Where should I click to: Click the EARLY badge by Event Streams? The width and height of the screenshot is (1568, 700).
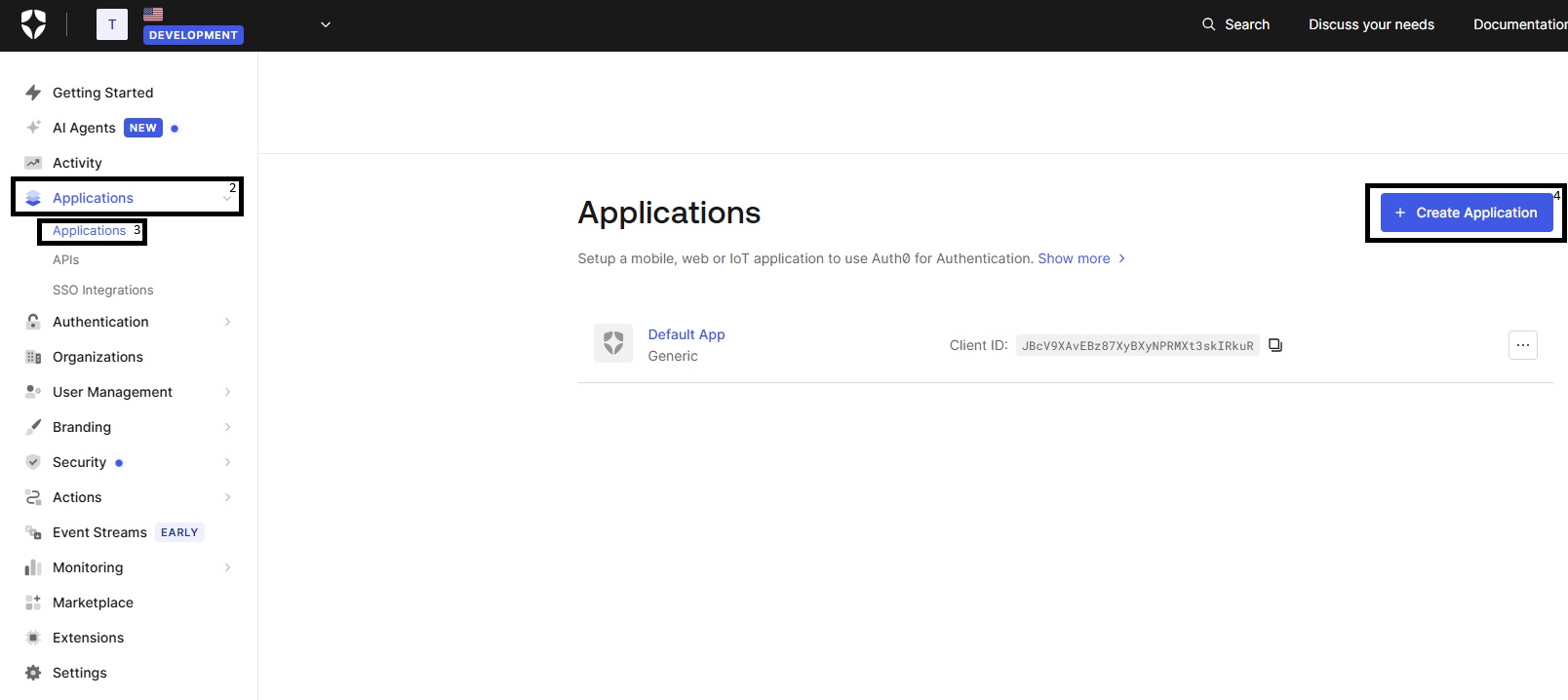pos(179,532)
